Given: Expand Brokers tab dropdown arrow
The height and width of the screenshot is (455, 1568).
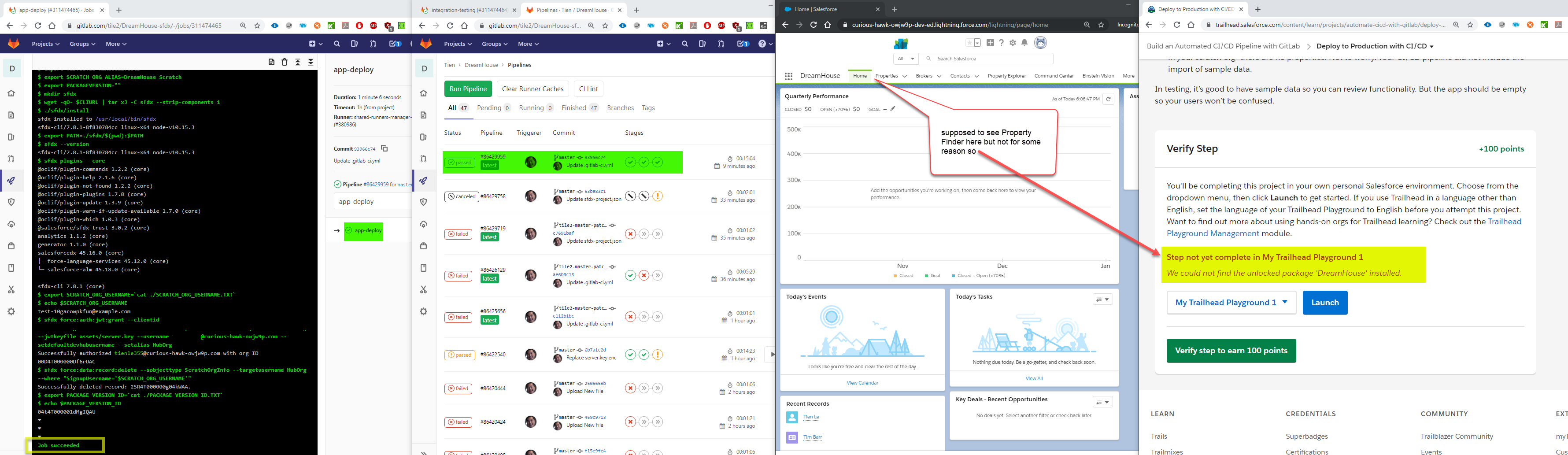Looking at the screenshot, I should 939,76.
